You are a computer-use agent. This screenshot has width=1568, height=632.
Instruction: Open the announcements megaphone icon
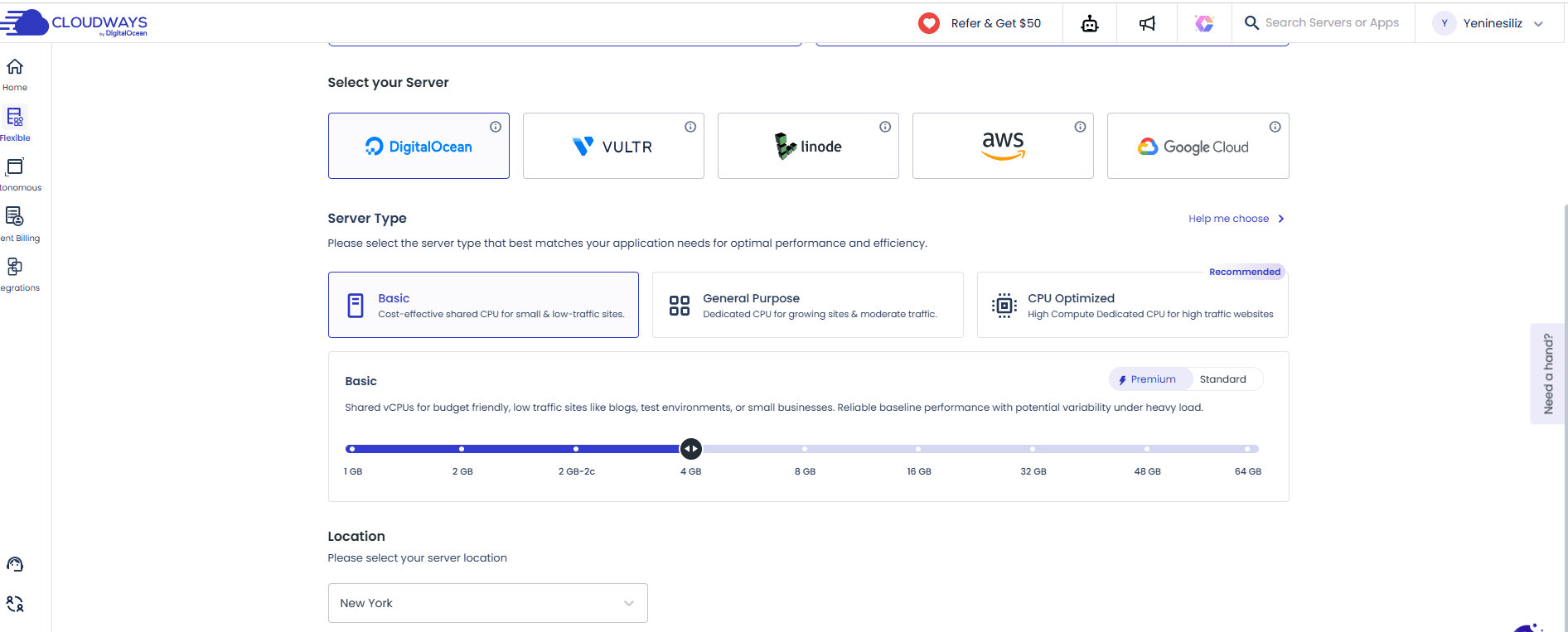[1147, 23]
